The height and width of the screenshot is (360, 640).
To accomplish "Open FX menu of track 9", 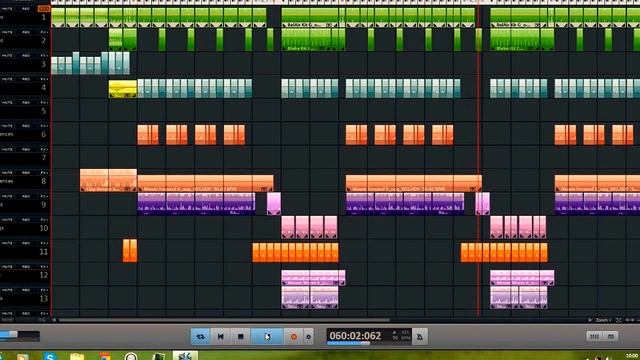I will 44,196.
